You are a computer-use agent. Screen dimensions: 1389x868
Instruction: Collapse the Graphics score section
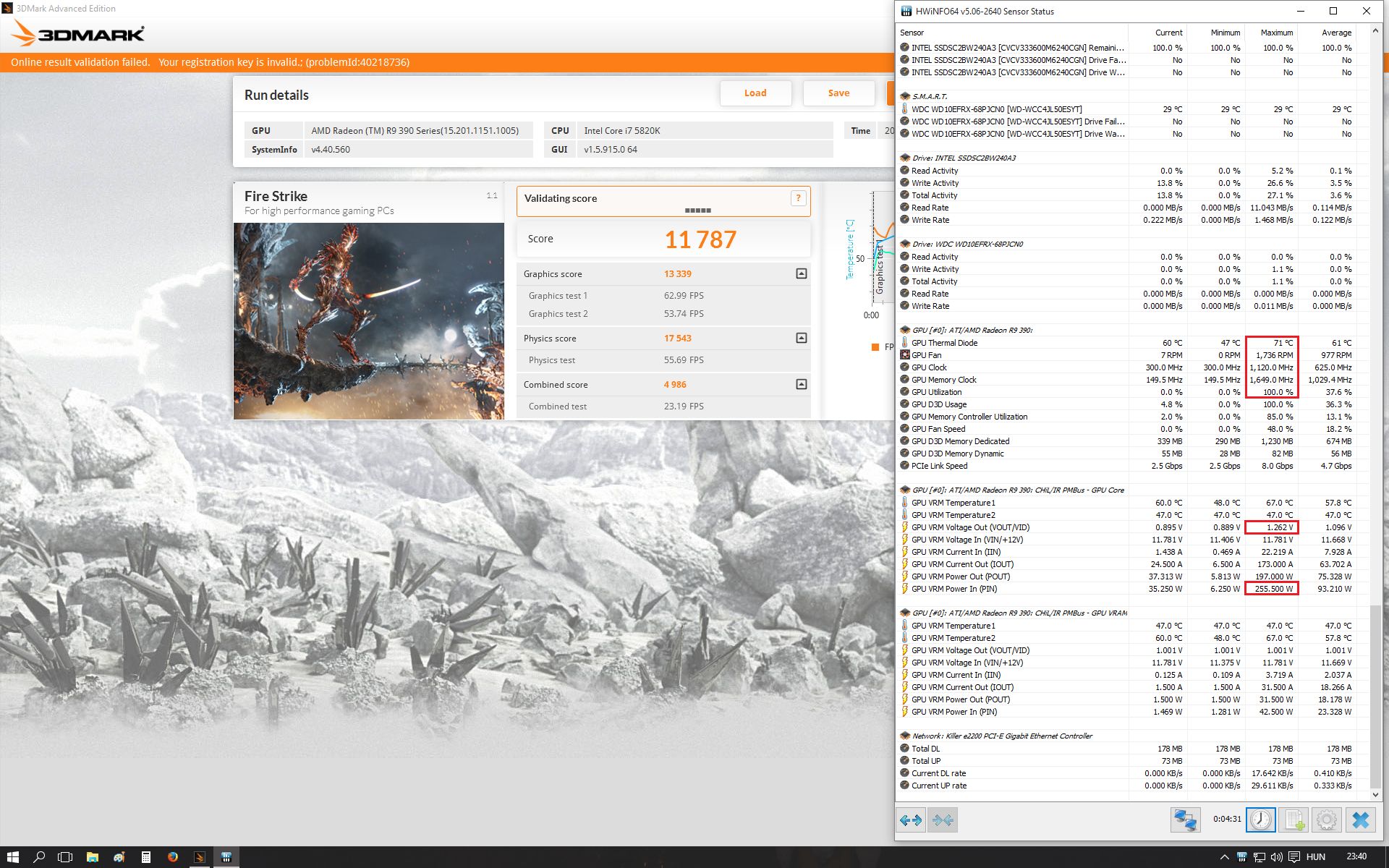(801, 273)
